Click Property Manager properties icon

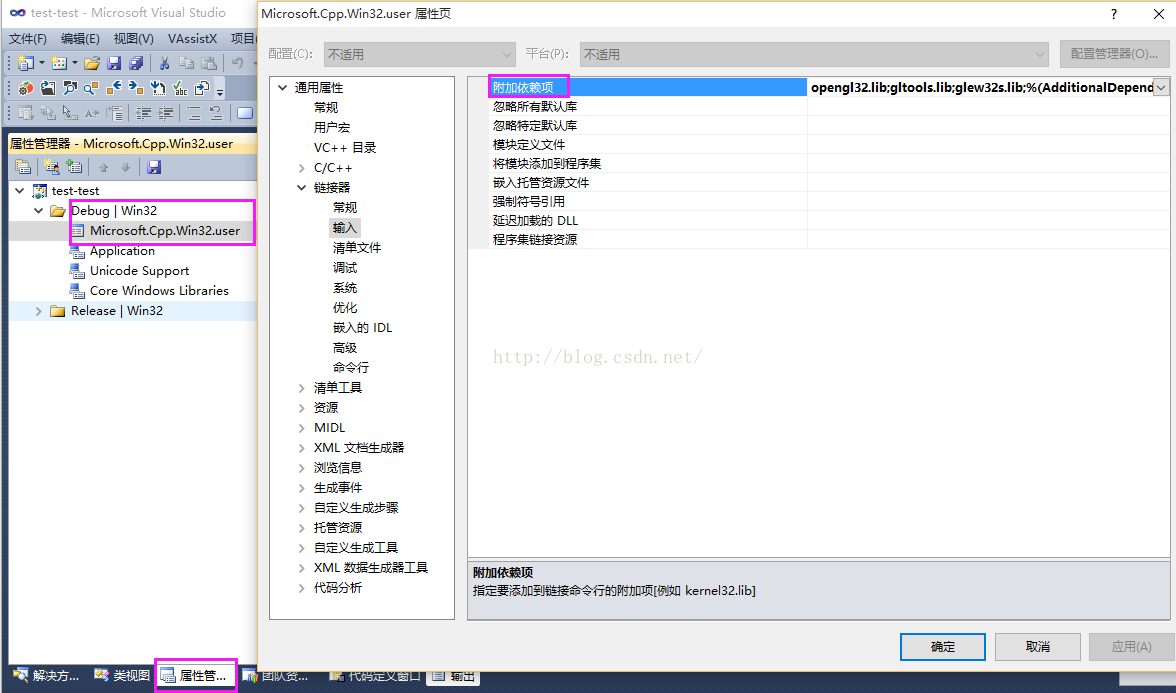[23, 167]
